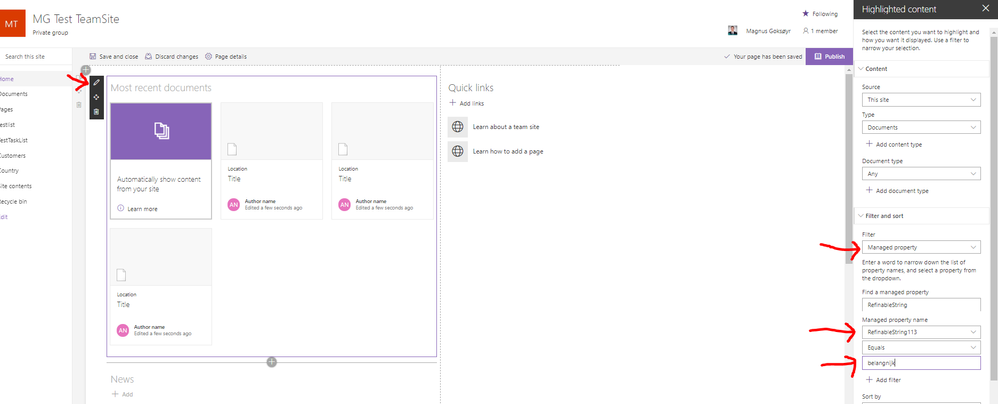This screenshot has width=998, height=404.
Task: Click the Following star icon
Action: 805,13
